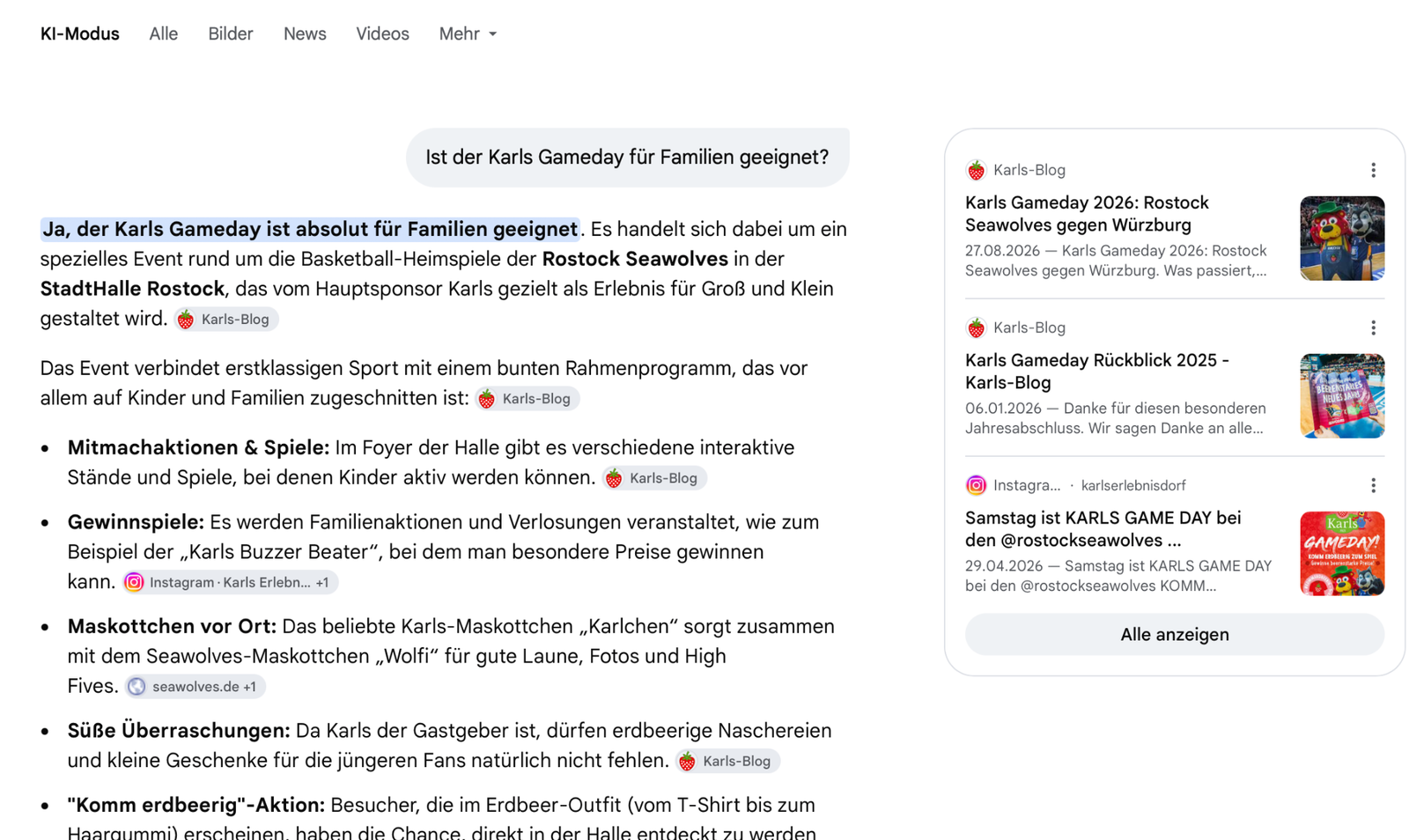Screen dimensions: 1409x840
Task: Click strawberry icon in 'gestaltet wird' source chip
Action: pos(186,320)
